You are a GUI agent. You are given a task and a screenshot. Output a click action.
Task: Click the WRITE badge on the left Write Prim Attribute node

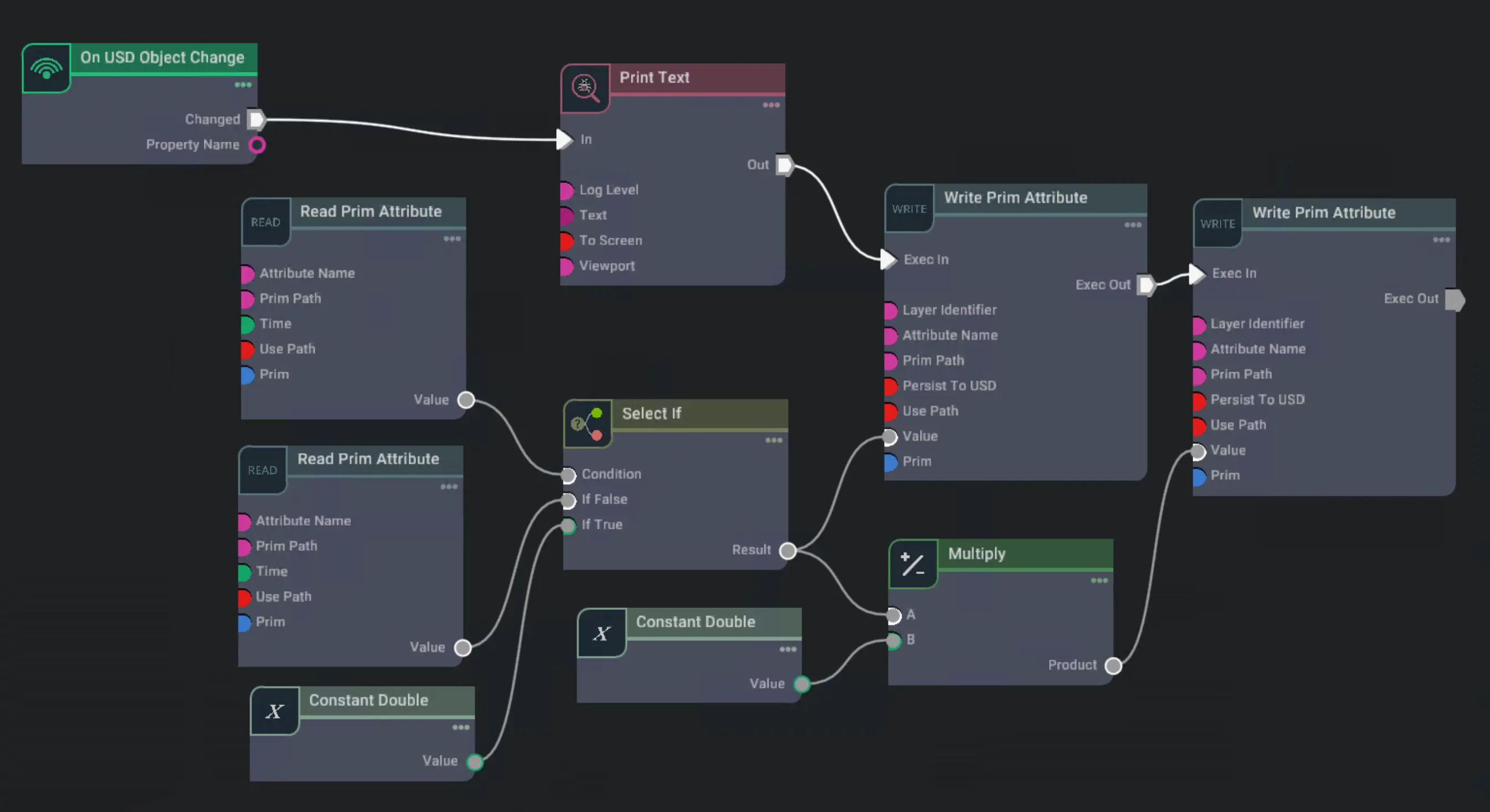click(x=909, y=208)
